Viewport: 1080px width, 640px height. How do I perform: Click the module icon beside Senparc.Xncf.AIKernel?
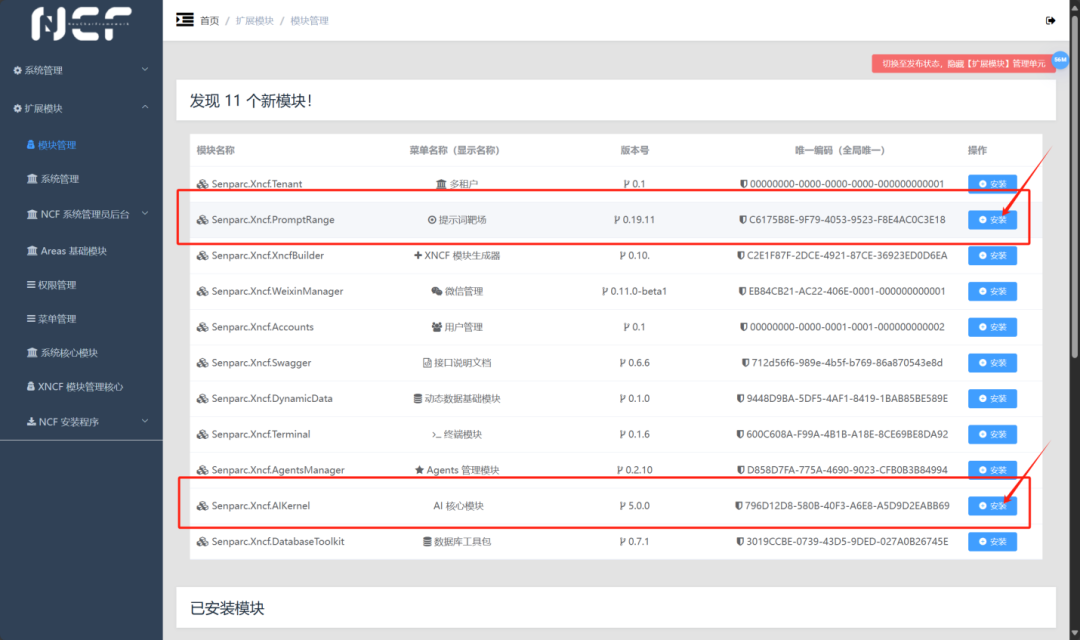[202, 506]
